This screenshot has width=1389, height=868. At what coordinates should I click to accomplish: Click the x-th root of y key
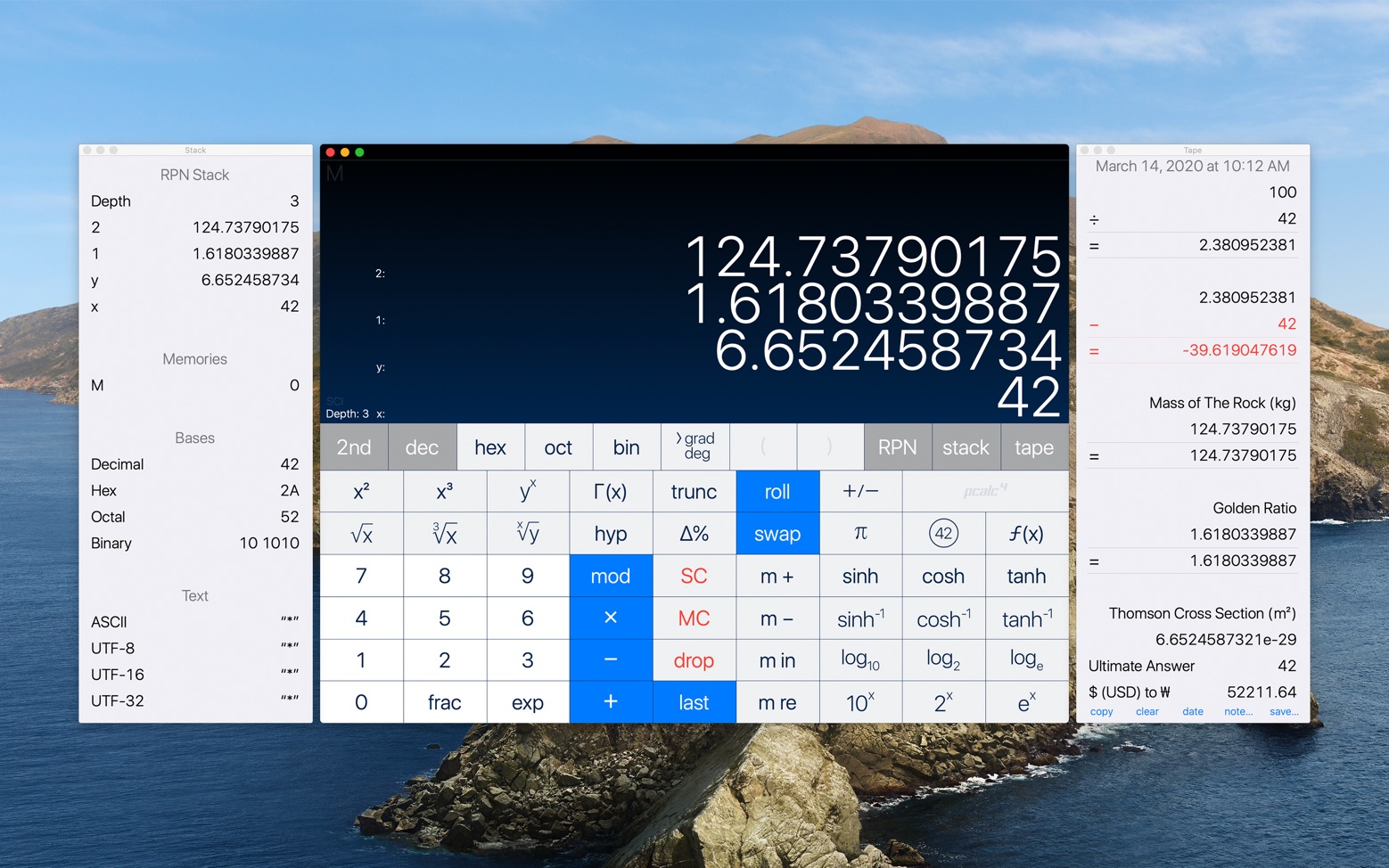[528, 534]
